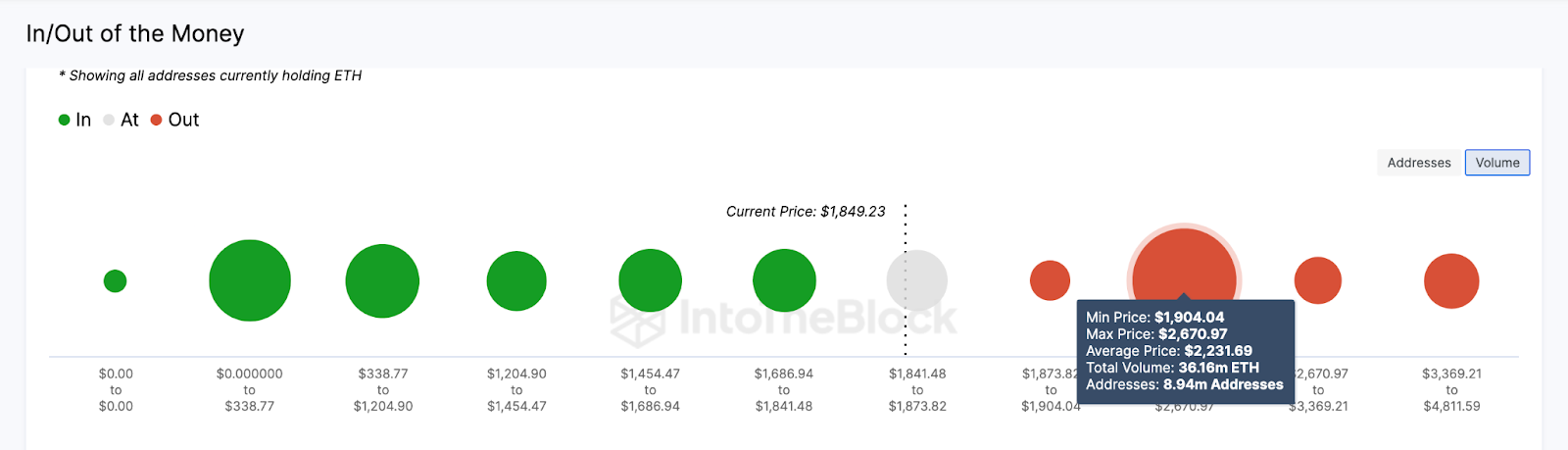1568x450 pixels.
Task: Click green bubble for $1,204.90 to $1,454.47
Action: pyautogui.click(x=516, y=281)
